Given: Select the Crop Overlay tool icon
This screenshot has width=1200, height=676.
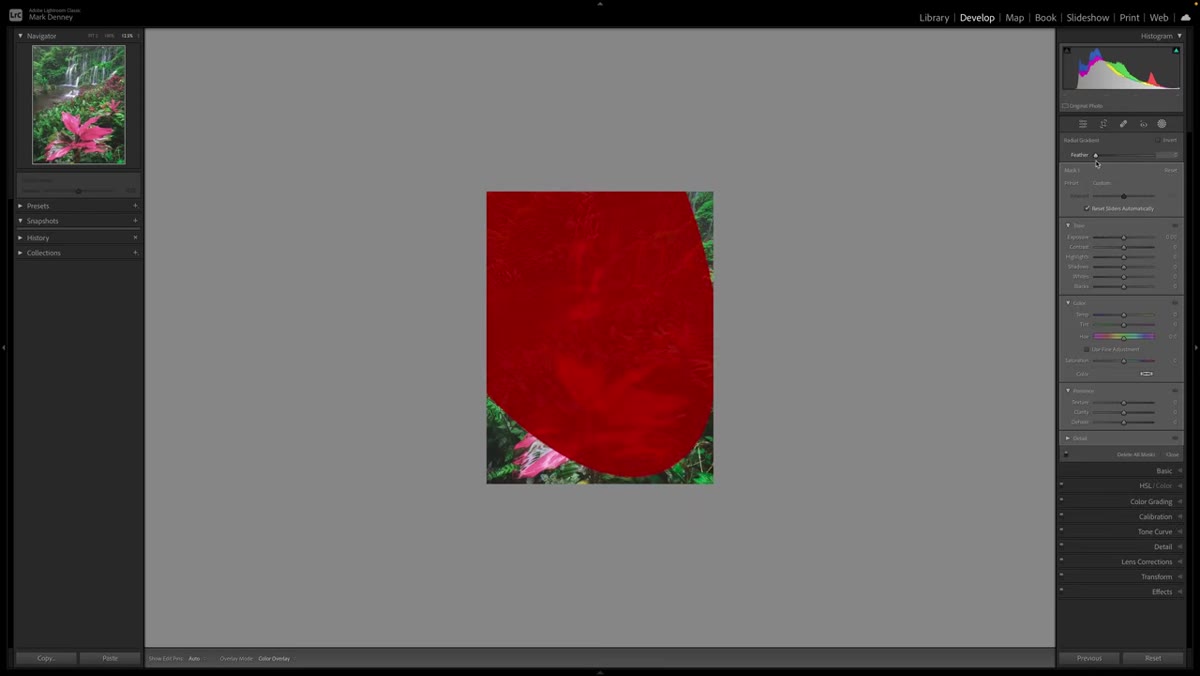Looking at the screenshot, I should point(1103,124).
